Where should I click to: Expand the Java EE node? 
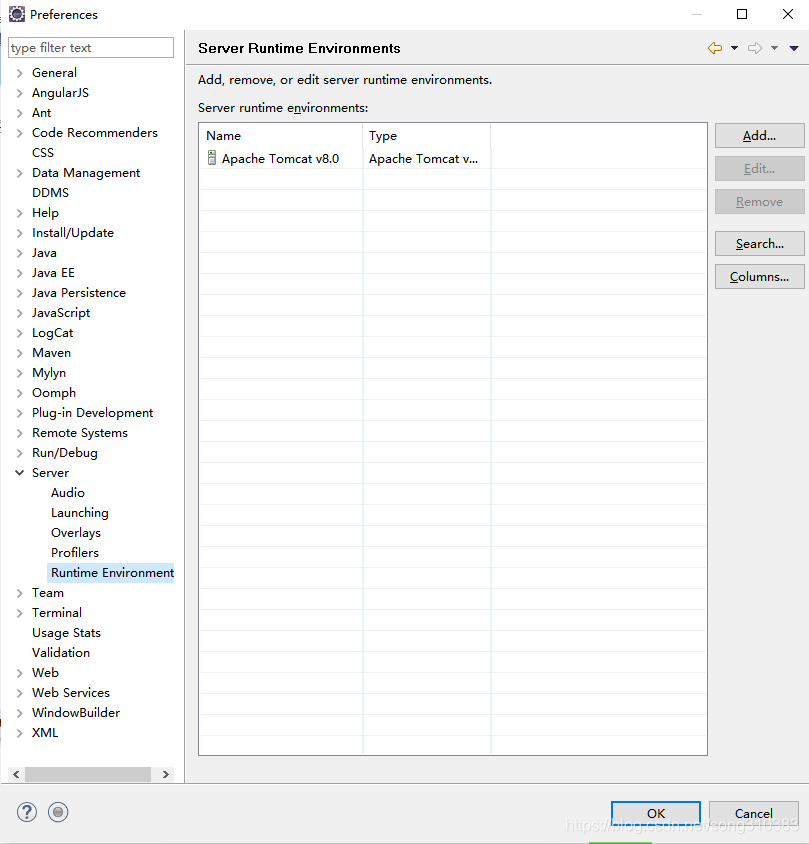point(19,273)
